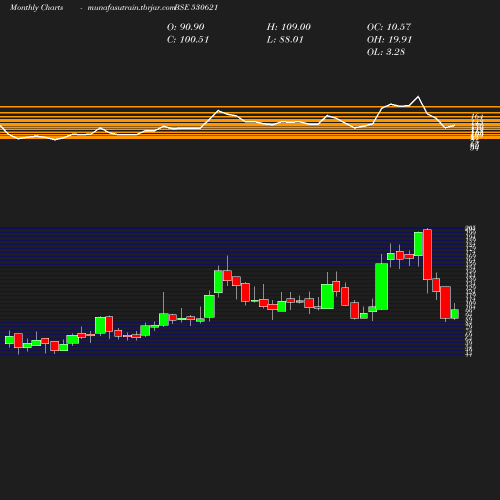Click the 'OL: 3.28' value
This screenshot has height=500, width=500.
[386, 52]
